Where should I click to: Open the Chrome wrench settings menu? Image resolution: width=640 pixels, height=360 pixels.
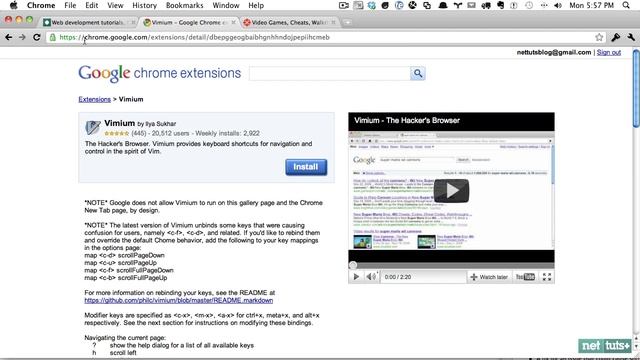[631, 37]
